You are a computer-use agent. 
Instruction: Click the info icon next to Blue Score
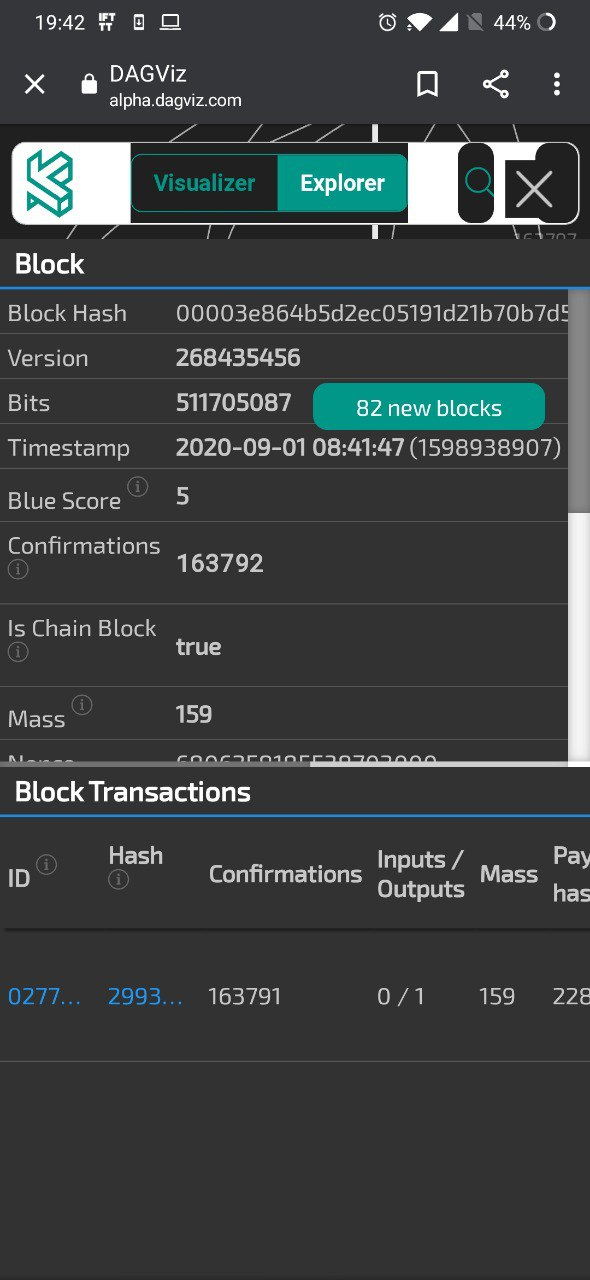(137, 485)
